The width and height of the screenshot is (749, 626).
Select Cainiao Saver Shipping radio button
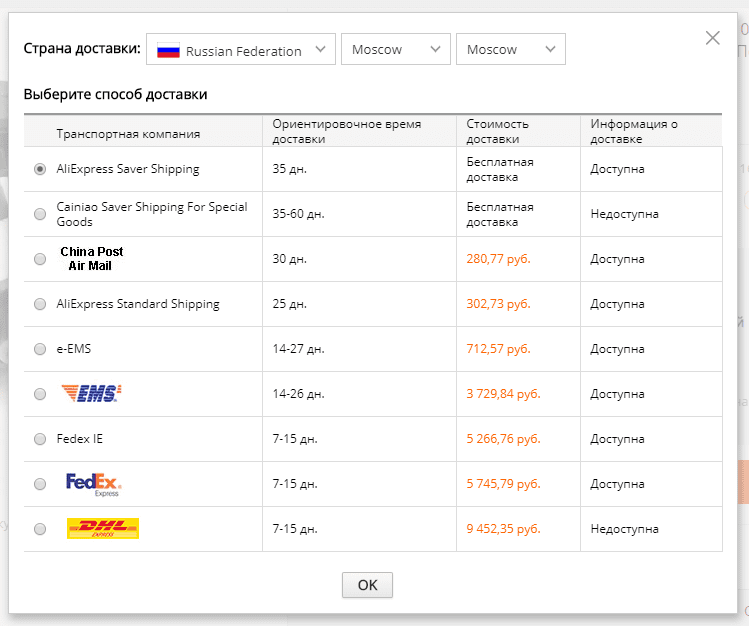coord(40,214)
